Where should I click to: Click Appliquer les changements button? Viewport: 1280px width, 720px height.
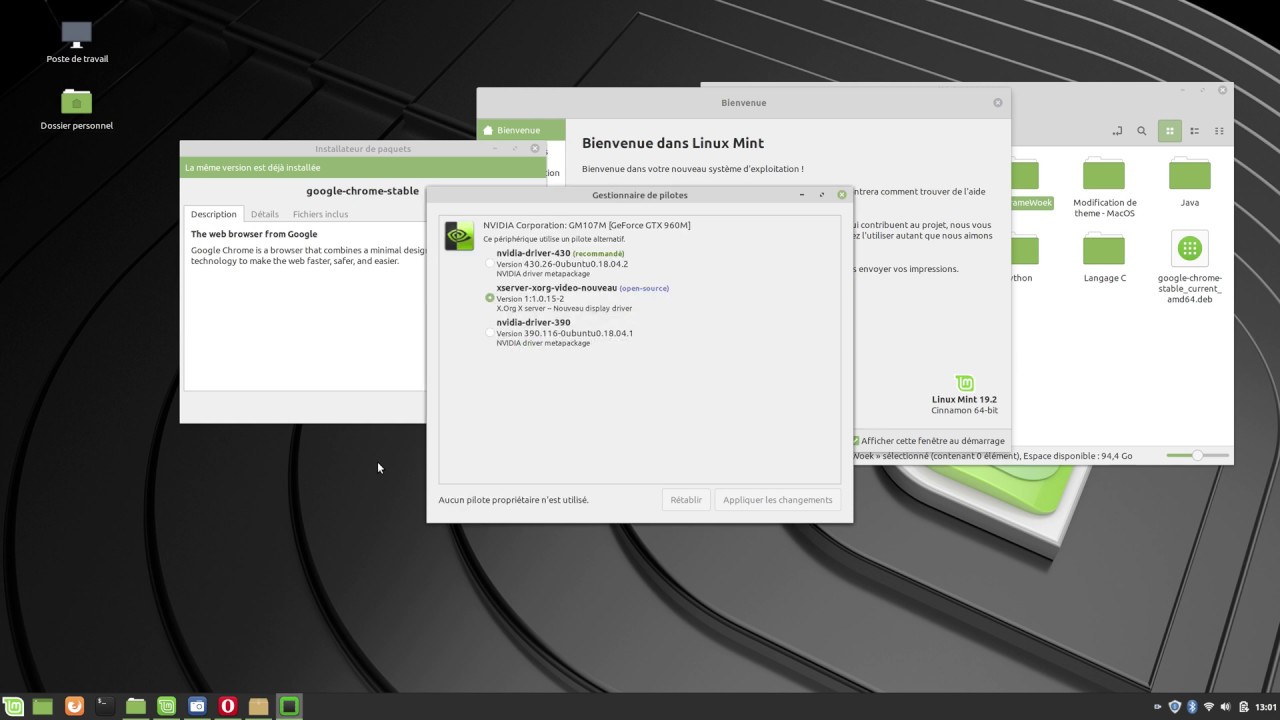tap(778, 500)
